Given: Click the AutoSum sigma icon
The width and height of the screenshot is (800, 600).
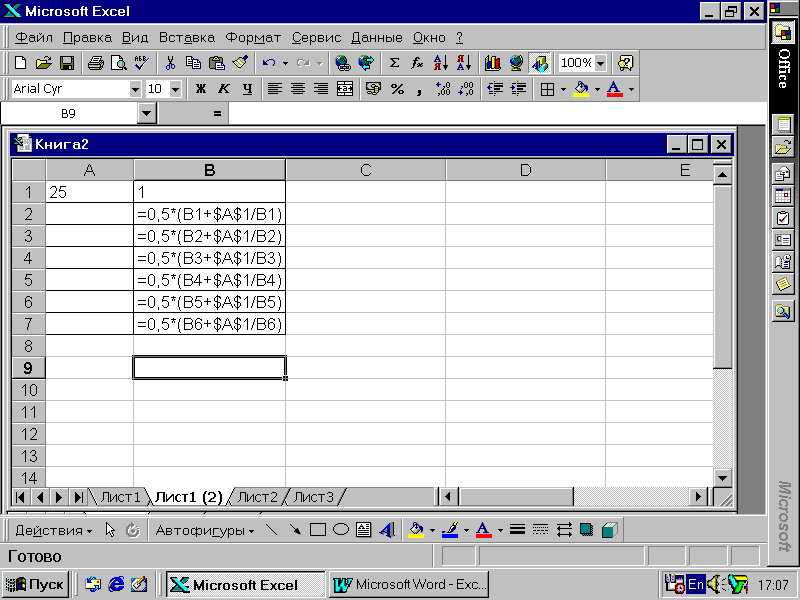Looking at the screenshot, I should coord(394,63).
